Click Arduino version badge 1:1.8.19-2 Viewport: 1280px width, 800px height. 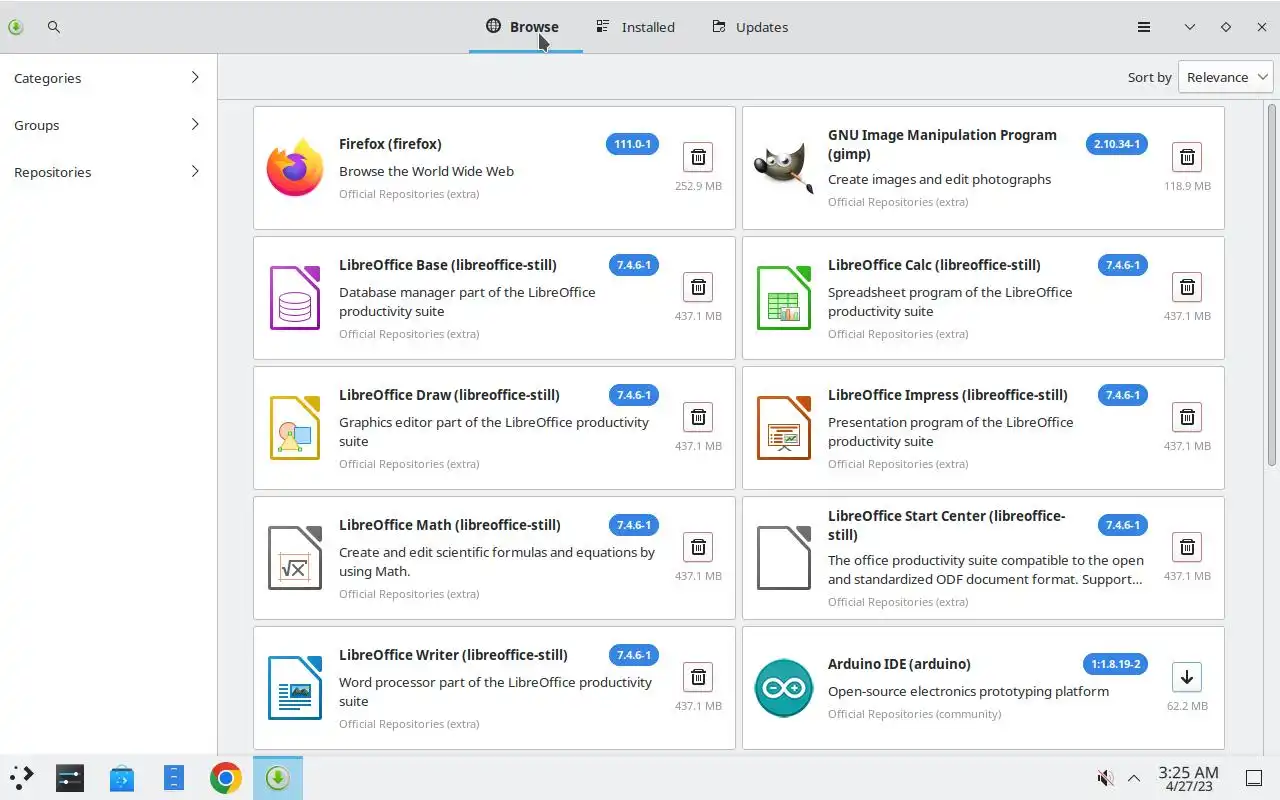coord(1115,664)
